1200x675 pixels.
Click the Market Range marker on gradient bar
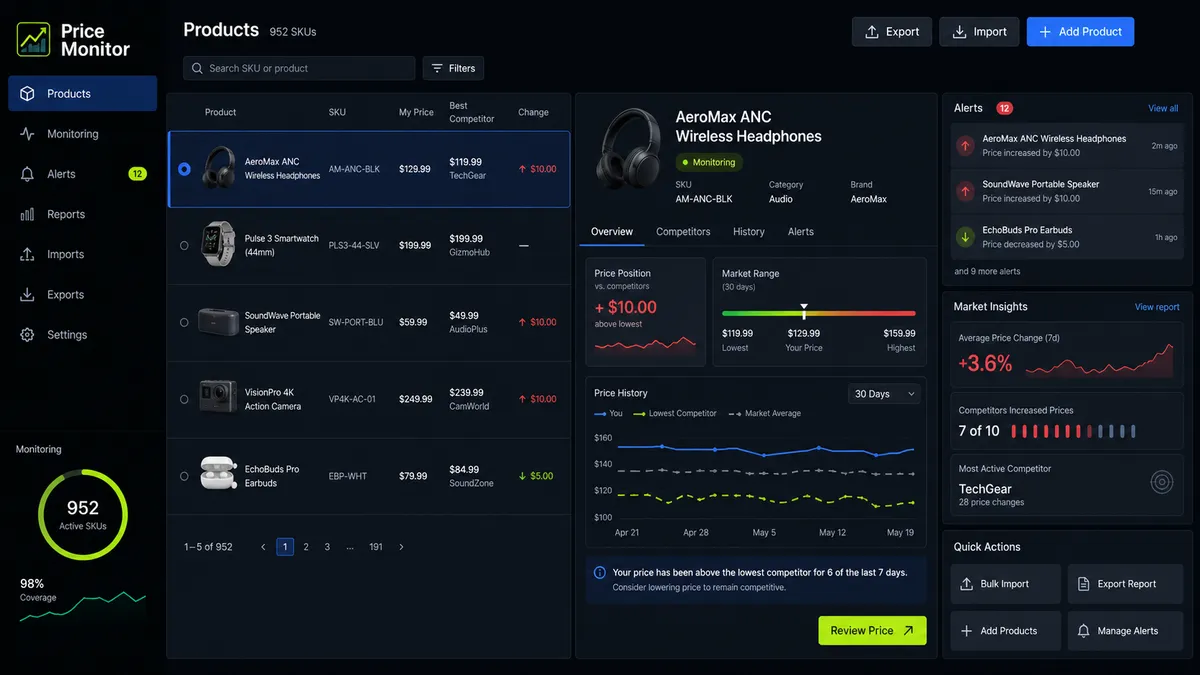pyautogui.click(x=804, y=312)
